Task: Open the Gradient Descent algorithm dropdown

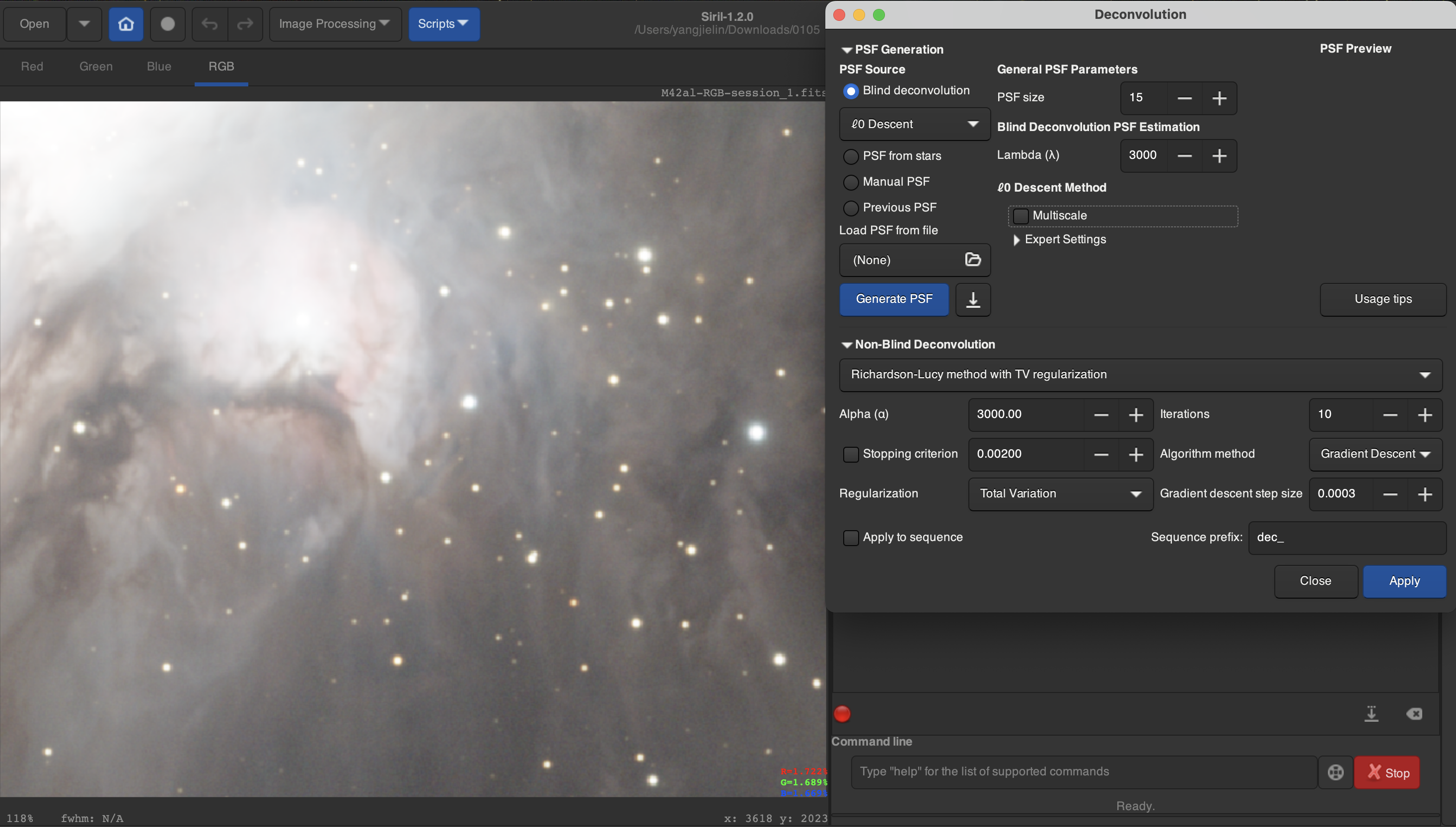Action: coord(1375,454)
